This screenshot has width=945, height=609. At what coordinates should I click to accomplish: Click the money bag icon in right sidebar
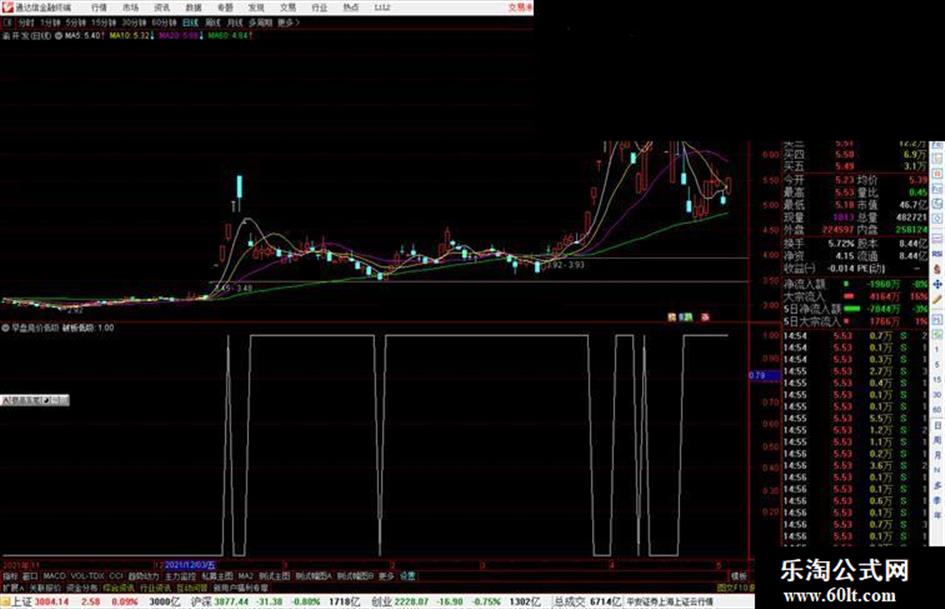pyautogui.click(x=937, y=269)
